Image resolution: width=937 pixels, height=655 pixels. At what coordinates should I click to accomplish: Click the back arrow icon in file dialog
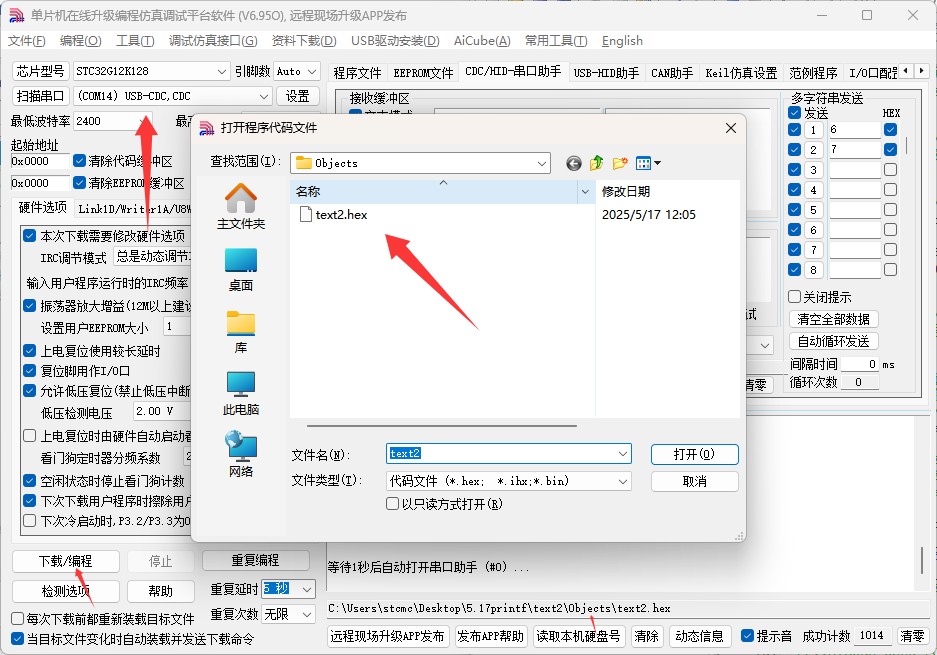[x=574, y=163]
